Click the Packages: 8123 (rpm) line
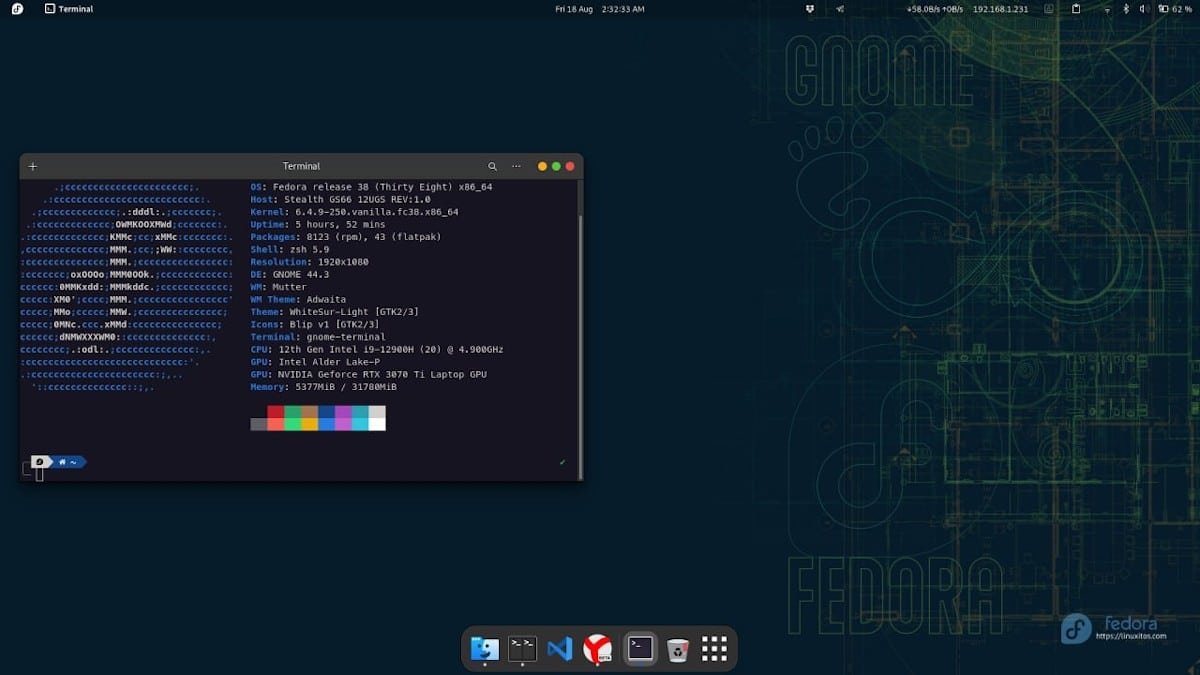This screenshot has height=675, width=1200. 346,237
